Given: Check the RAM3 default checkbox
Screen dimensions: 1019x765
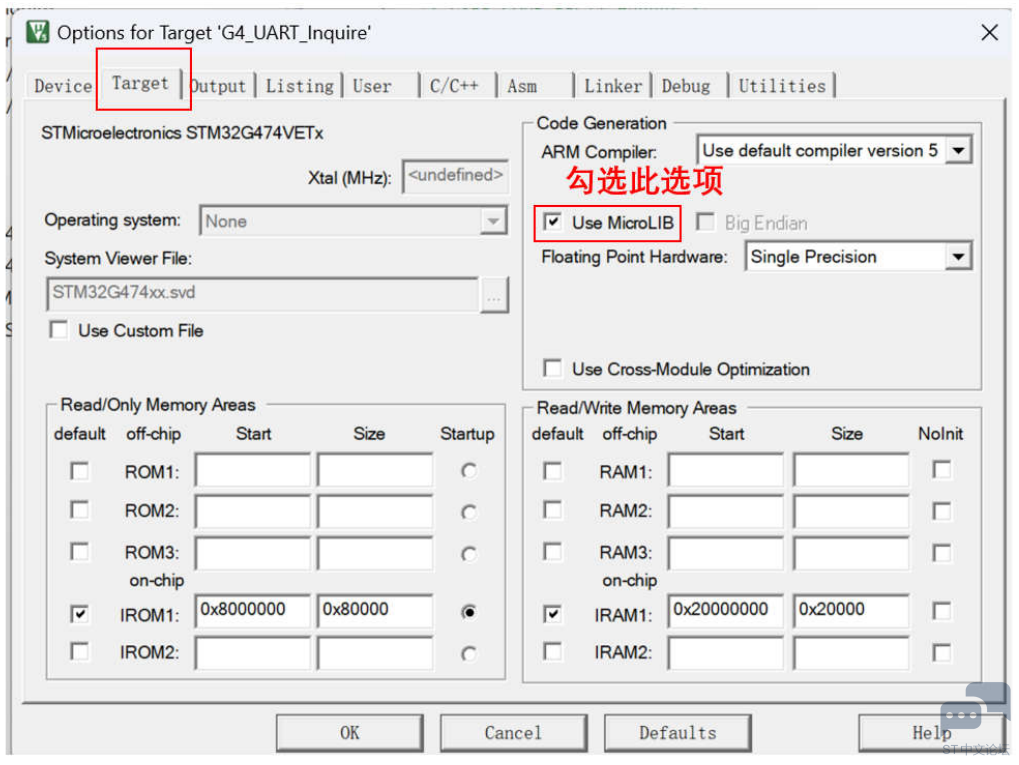Looking at the screenshot, I should pyautogui.click(x=552, y=552).
